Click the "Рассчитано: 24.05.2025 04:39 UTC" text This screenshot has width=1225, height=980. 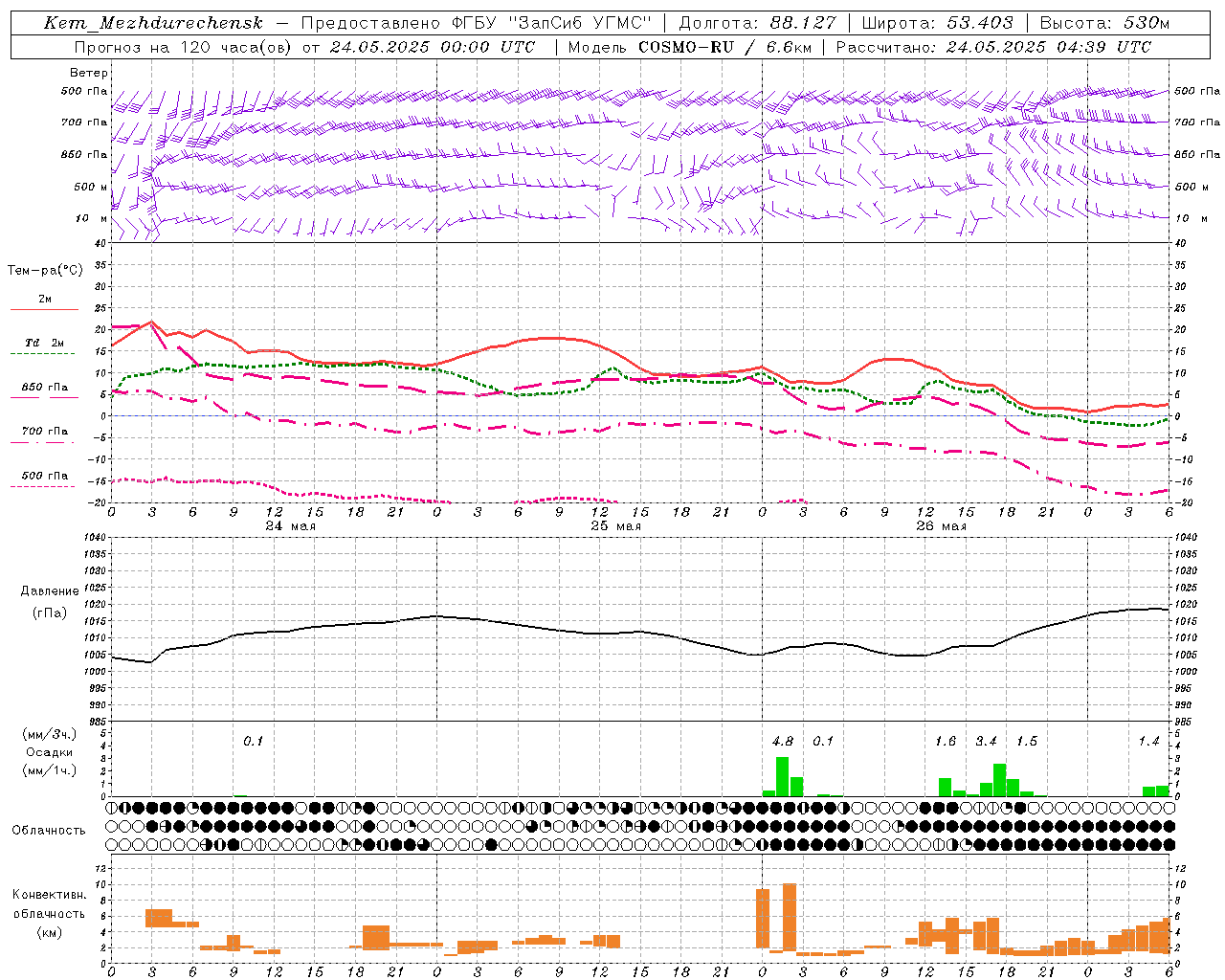(x=993, y=47)
